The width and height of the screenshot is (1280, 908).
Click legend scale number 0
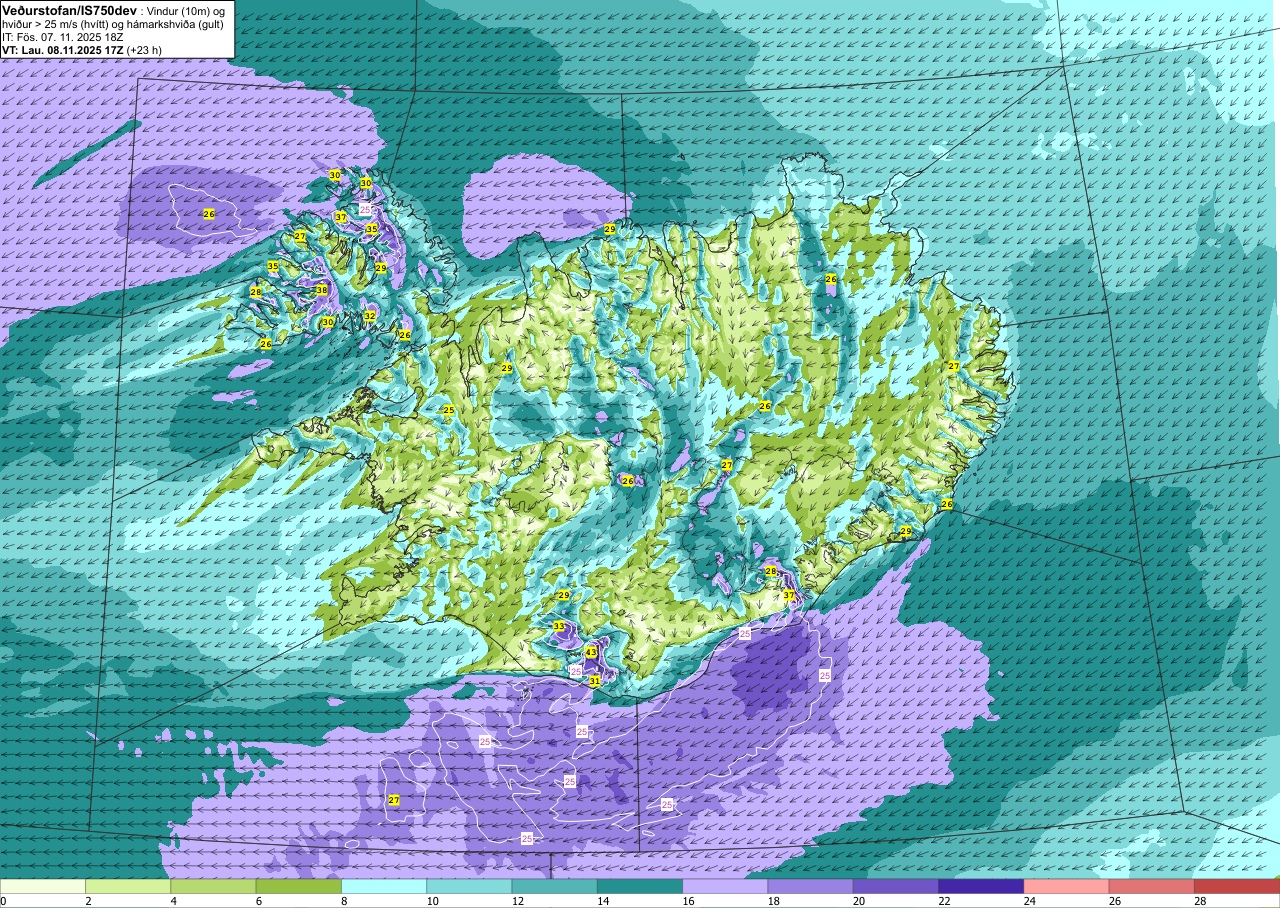3,901
